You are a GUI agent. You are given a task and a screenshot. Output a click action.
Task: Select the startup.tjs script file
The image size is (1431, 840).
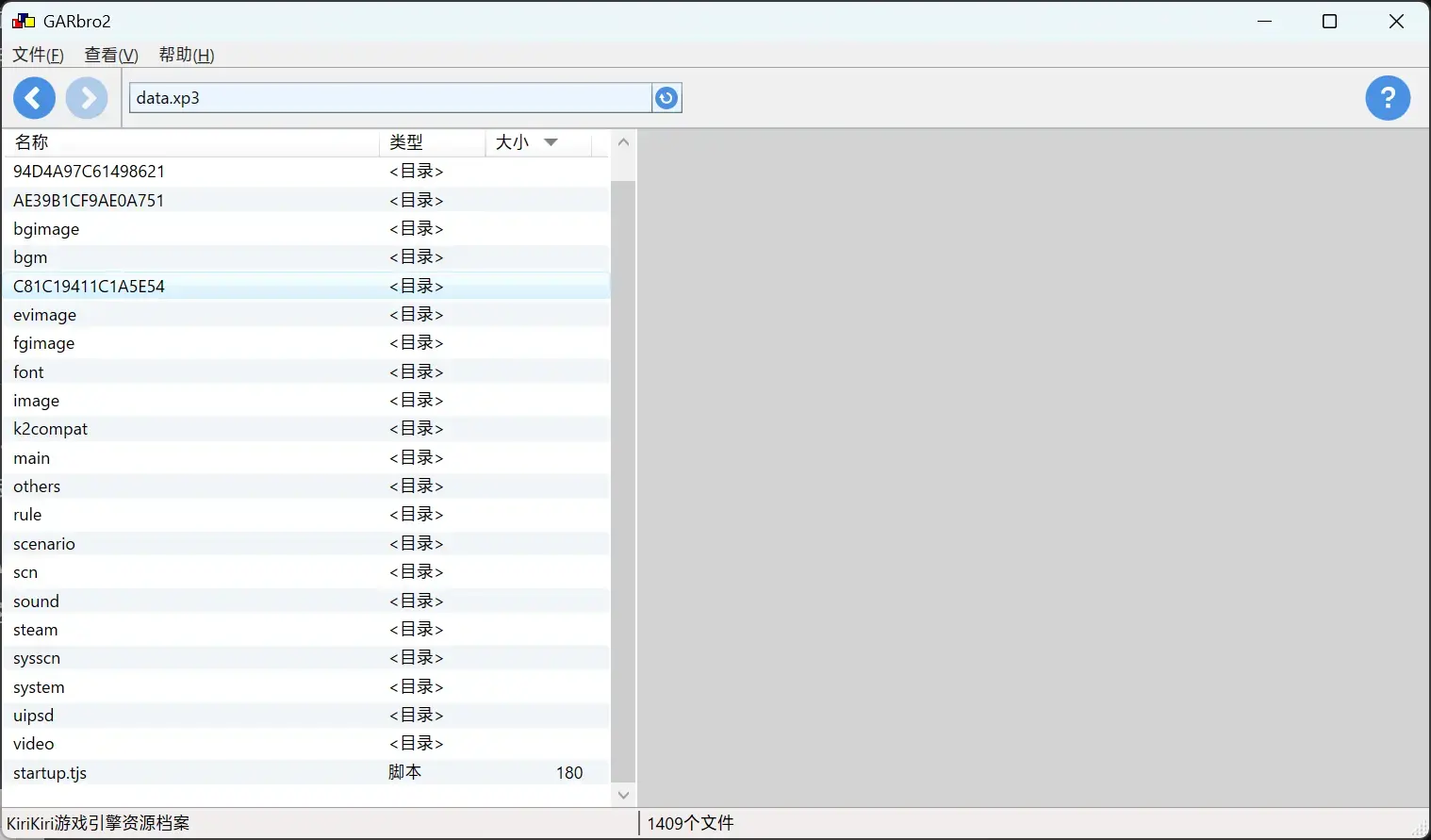click(306, 773)
